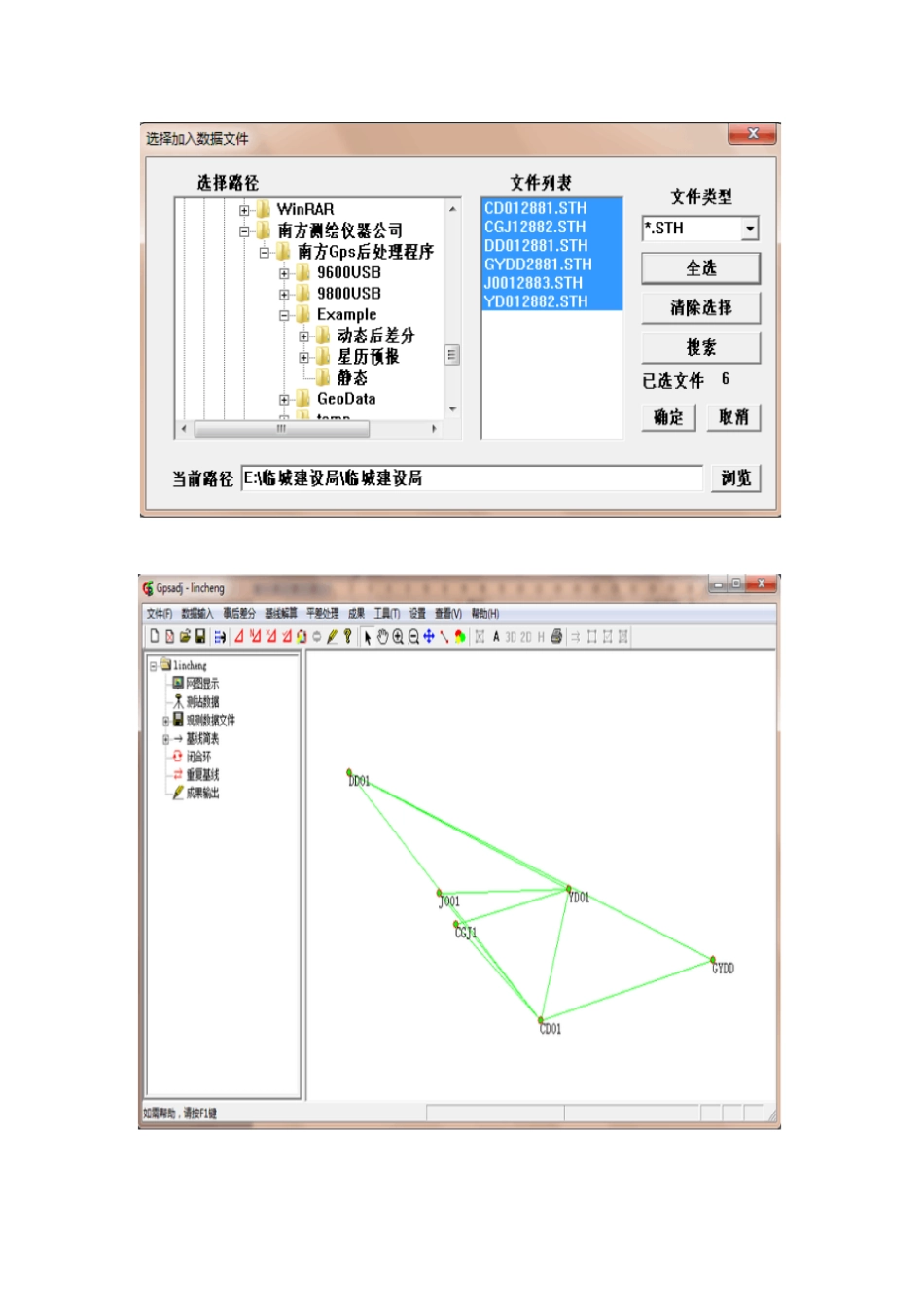Viewport: 924px width, 1308px height.
Task: Click the first red triangle baseline icon
Action: tap(238, 636)
